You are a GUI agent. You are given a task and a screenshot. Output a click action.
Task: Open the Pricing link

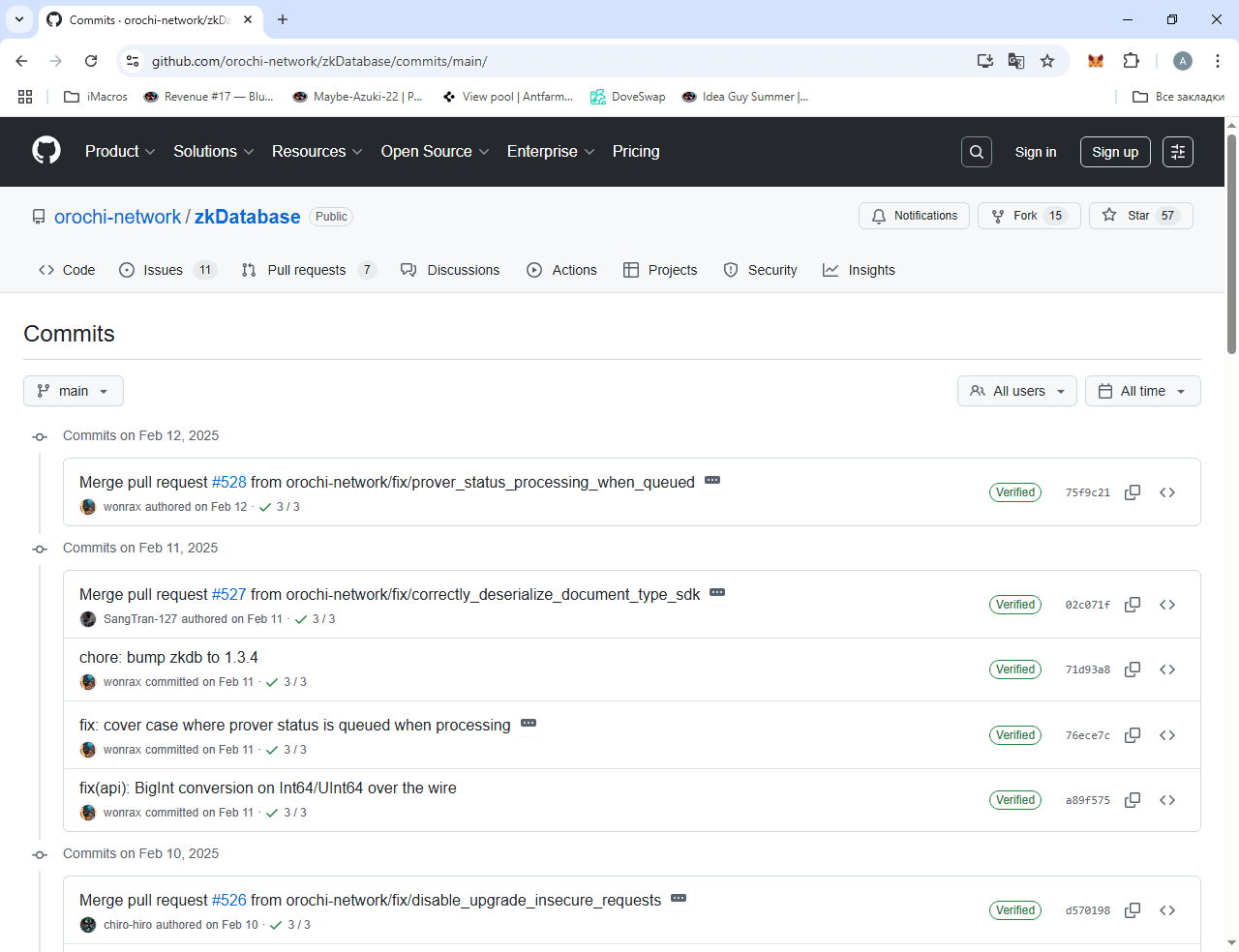click(x=636, y=151)
